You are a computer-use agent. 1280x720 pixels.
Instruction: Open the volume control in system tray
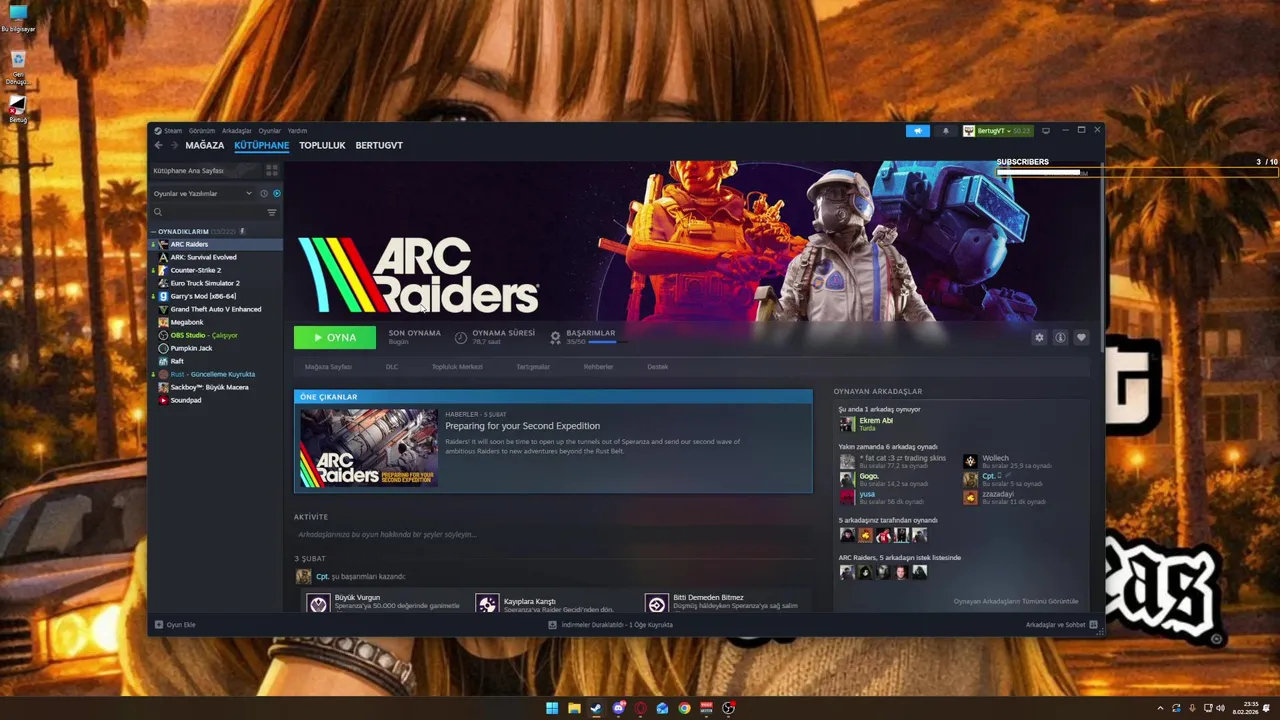pyautogui.click(x=1221, y=708)
